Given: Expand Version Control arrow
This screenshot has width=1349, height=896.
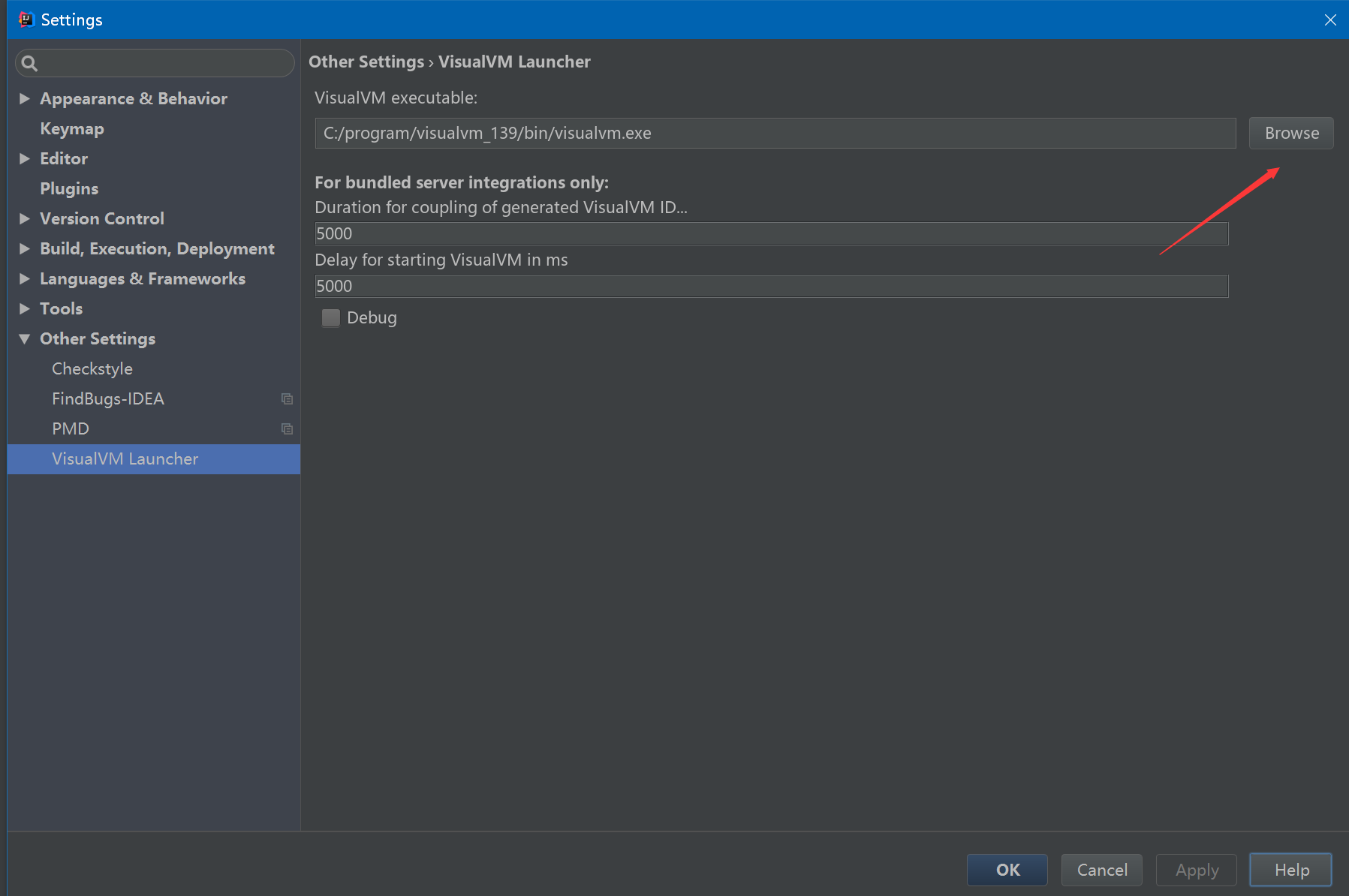Looking at the screenshot, I should (x=25, y=218).
